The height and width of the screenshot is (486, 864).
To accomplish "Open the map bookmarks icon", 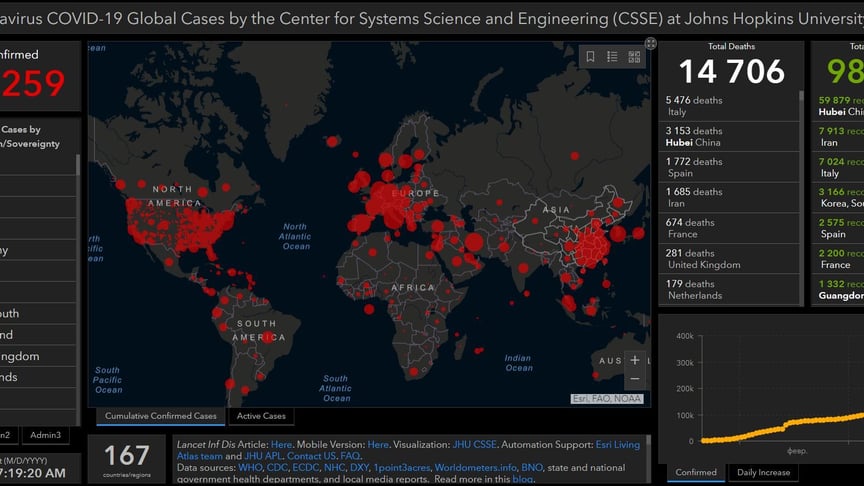I will pyautogui.click(x=590, y=57).
